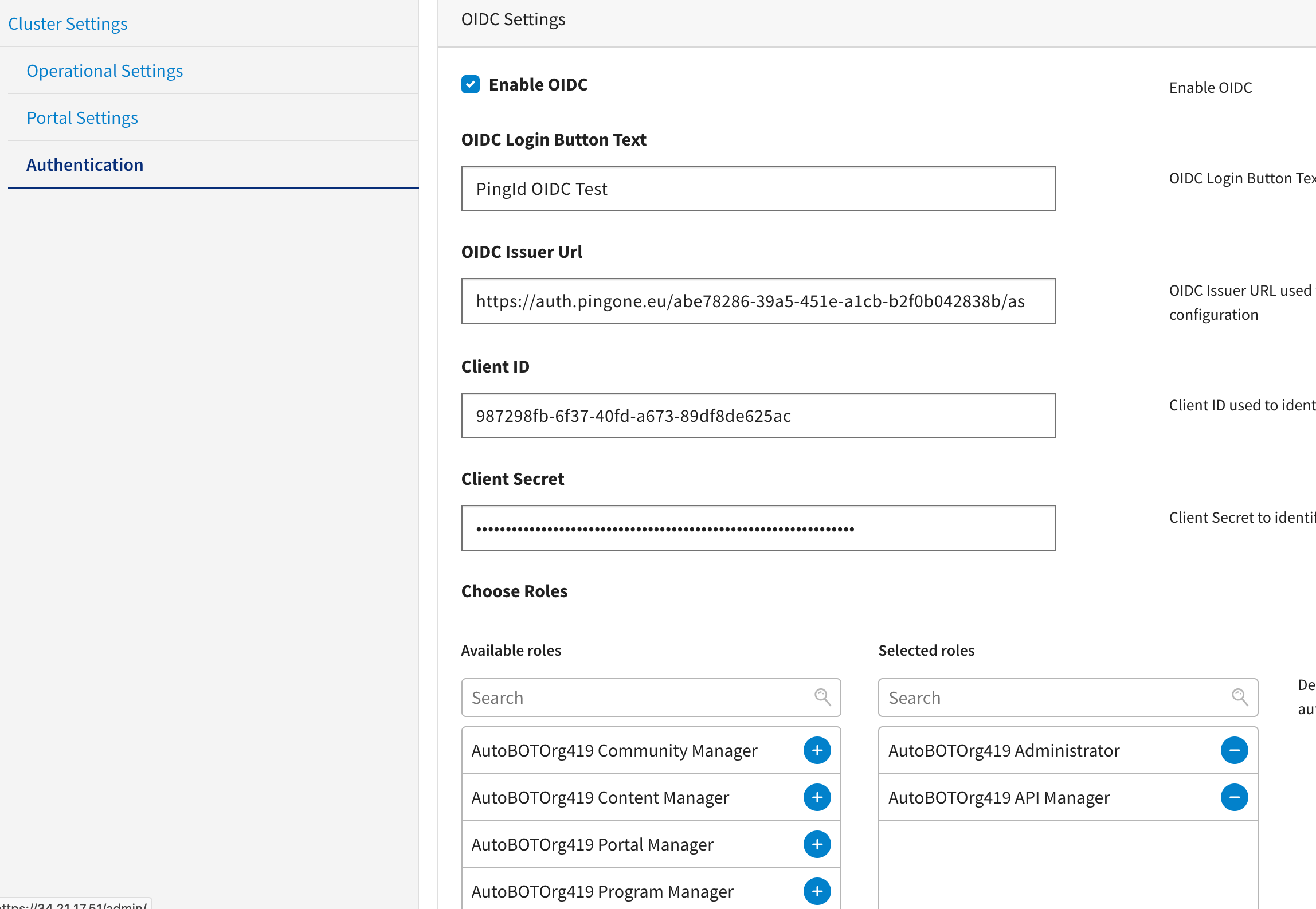Uncheck the Enable OIDC checkbox
This screenshot has height=909, width=1316.
point(471,84)
